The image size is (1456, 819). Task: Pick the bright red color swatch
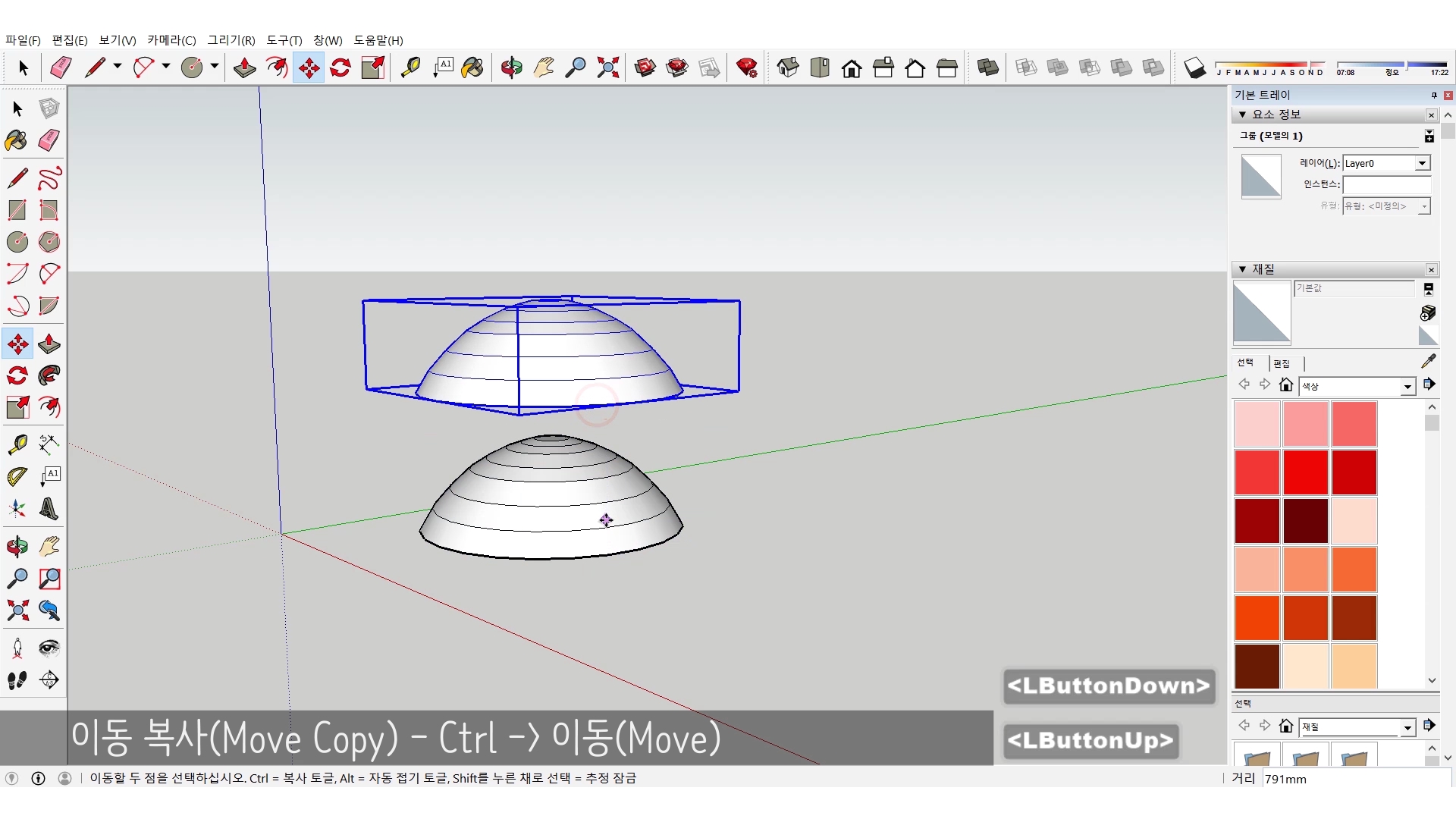coord(1305,472)
